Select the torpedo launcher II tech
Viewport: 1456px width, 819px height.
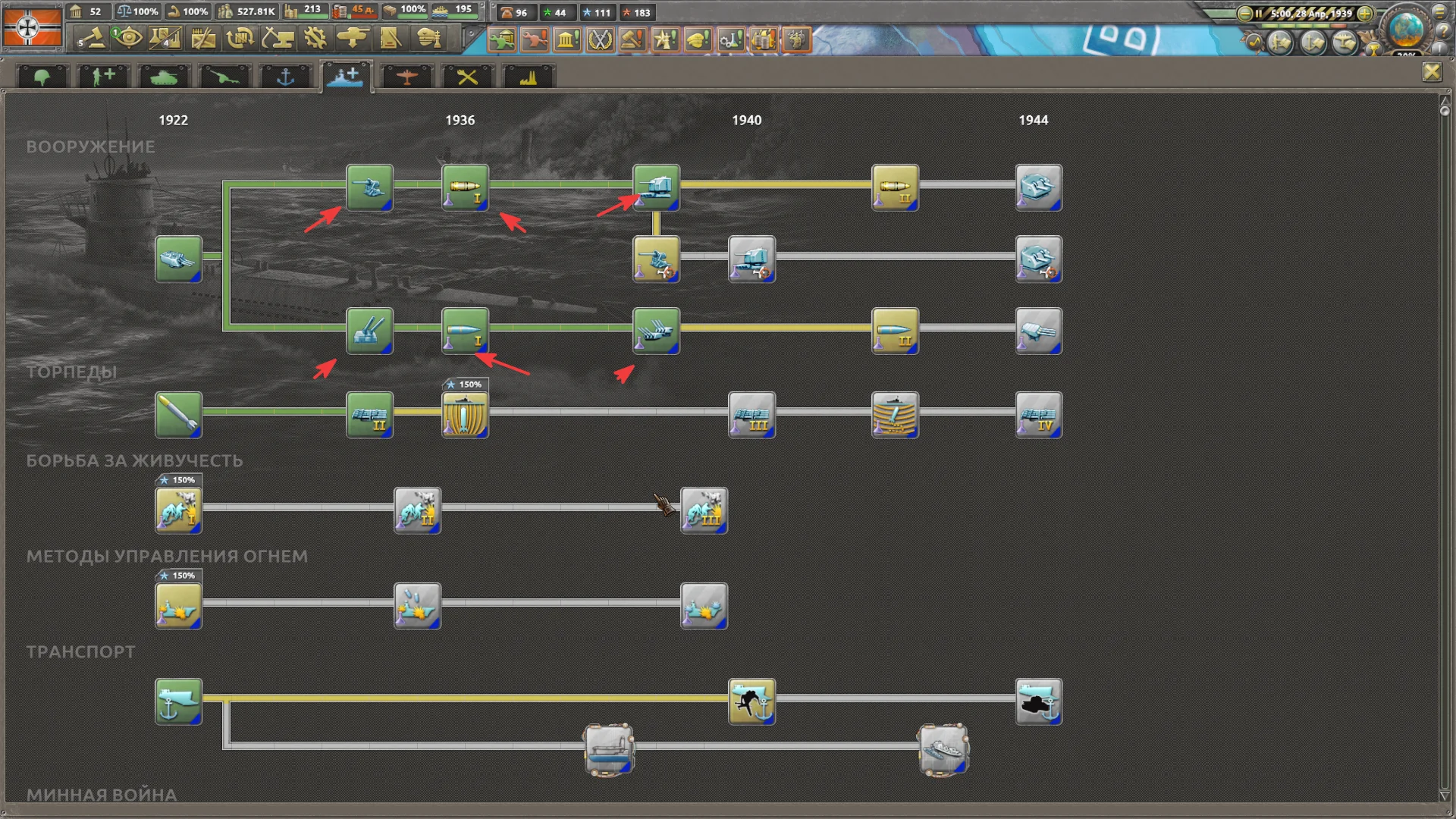(x=369, y=415)
